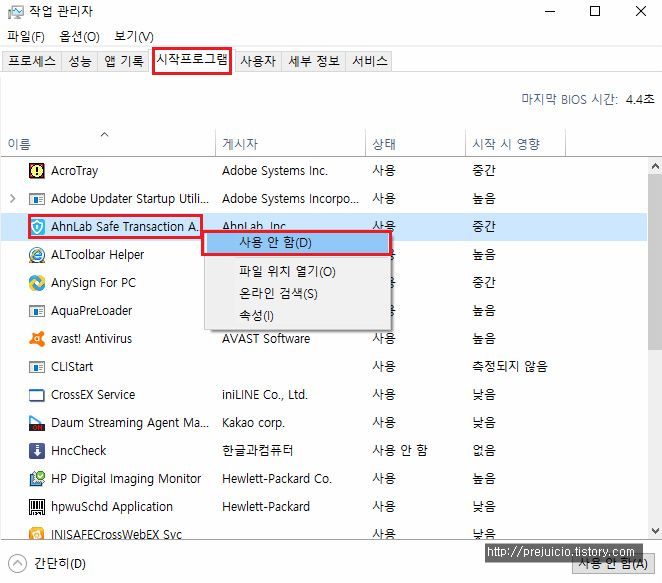Select the Daum Streaming Agent entry
This screenshot has width=662, height=583.
130,423
